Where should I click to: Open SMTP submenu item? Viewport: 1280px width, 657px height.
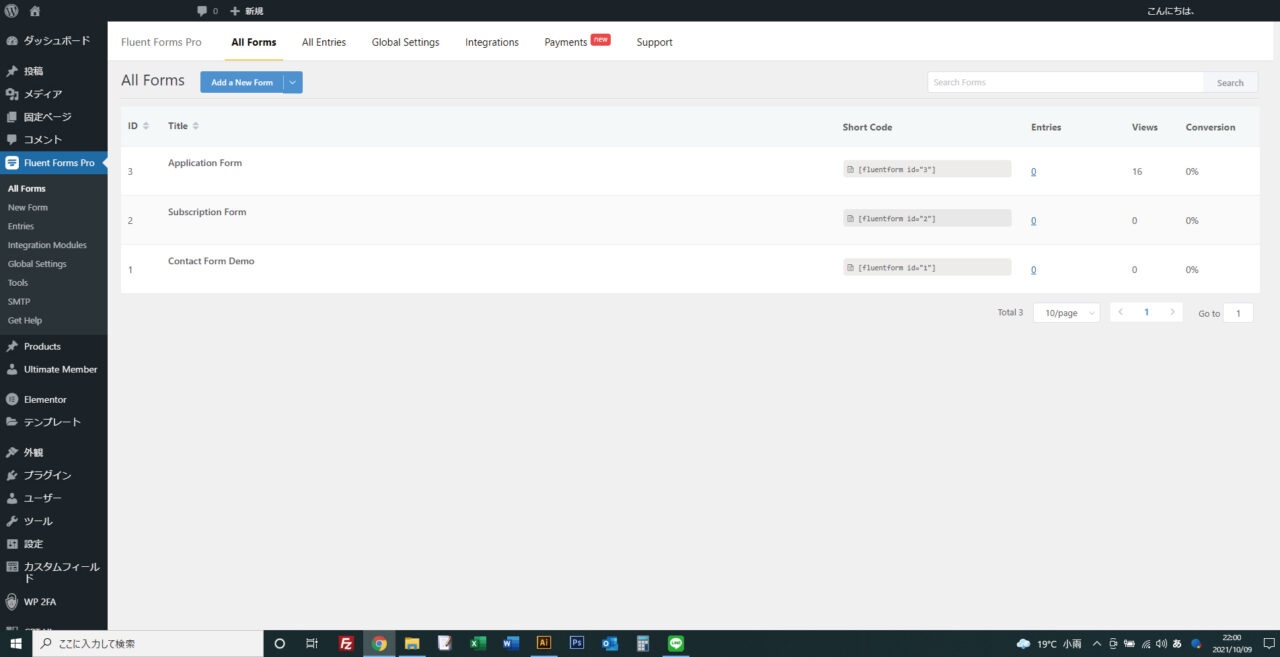click(x=19, y=302)
